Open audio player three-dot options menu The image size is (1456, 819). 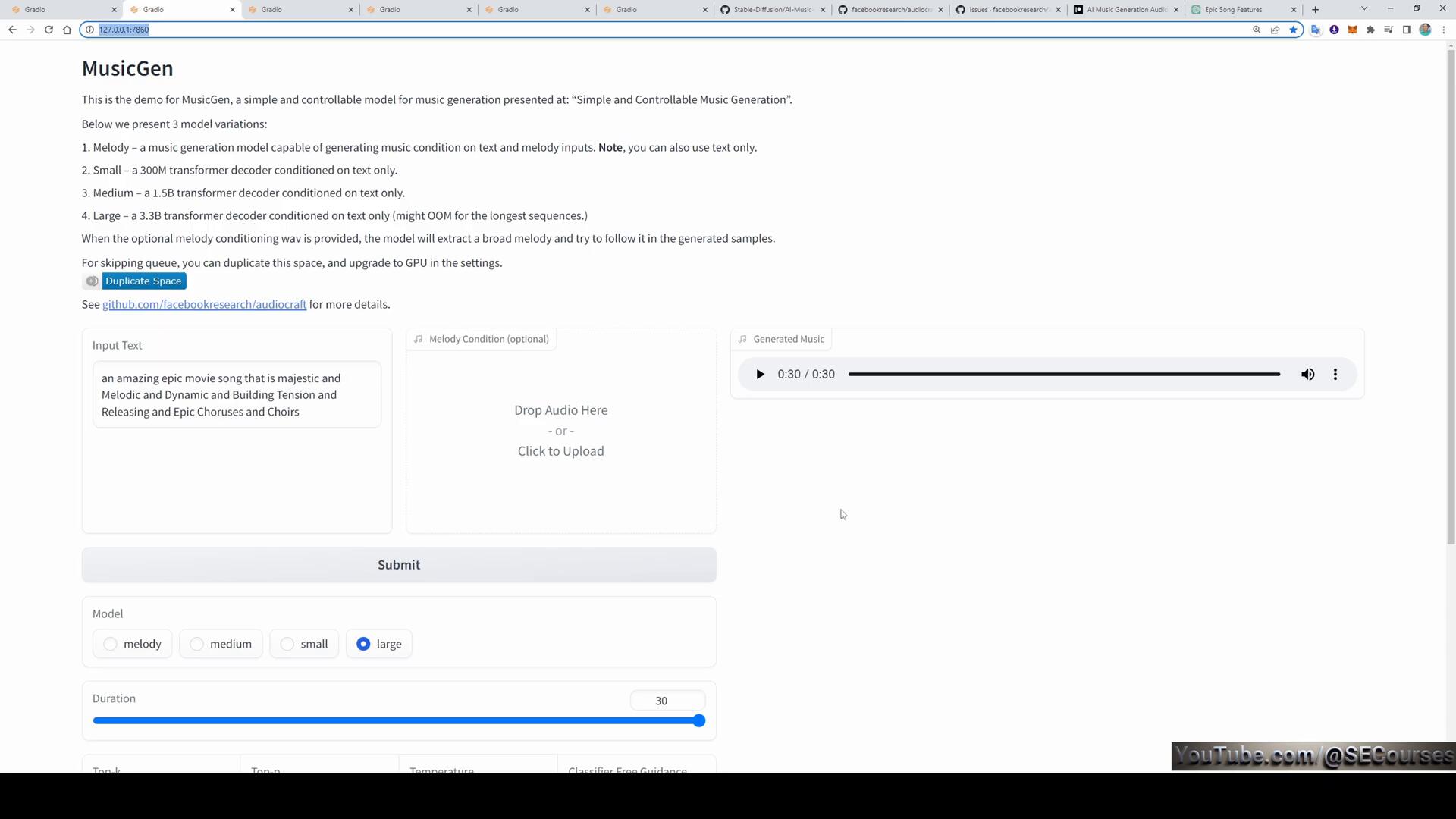1335,375
